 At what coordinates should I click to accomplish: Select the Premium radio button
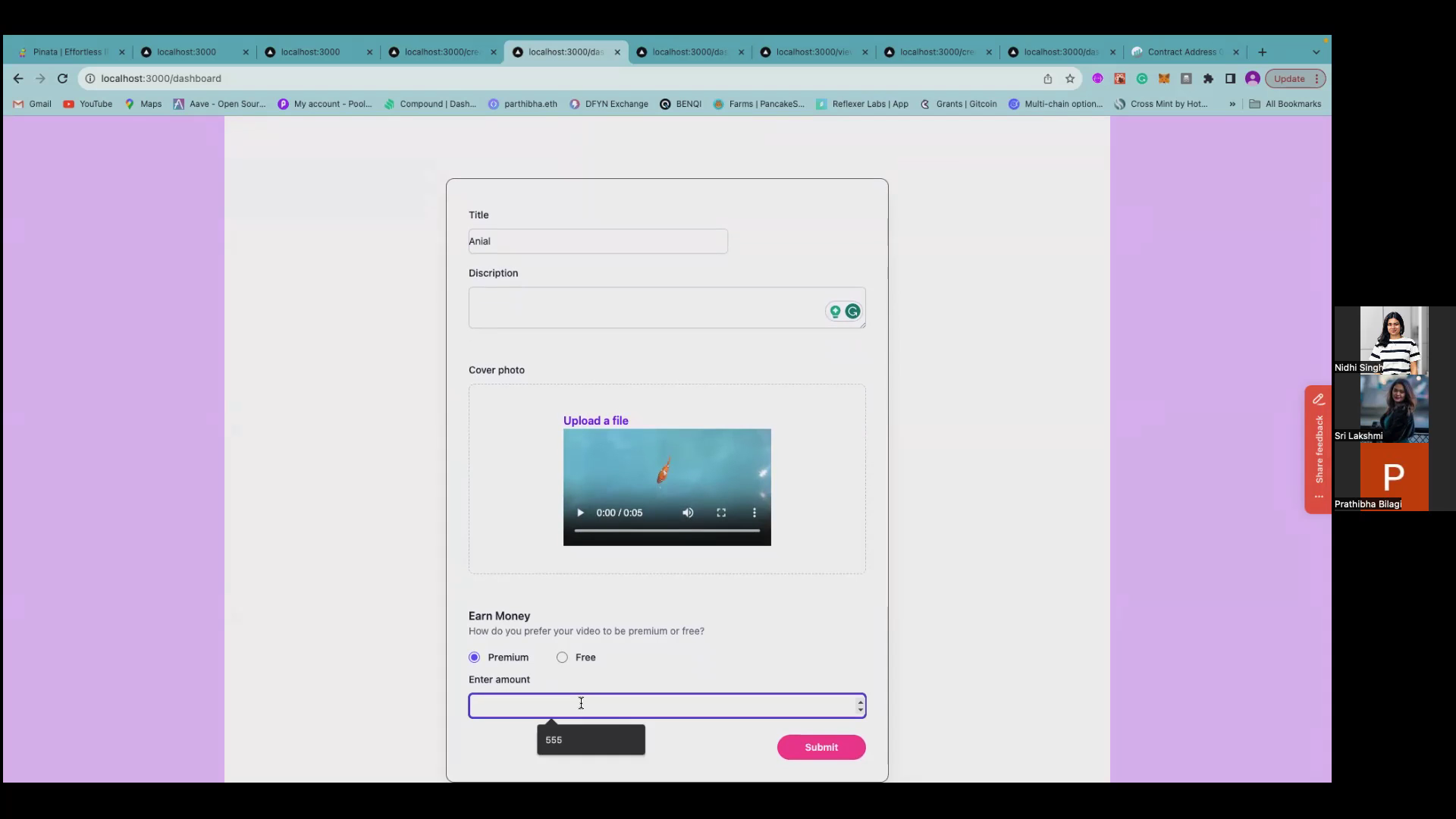[475, 657]
